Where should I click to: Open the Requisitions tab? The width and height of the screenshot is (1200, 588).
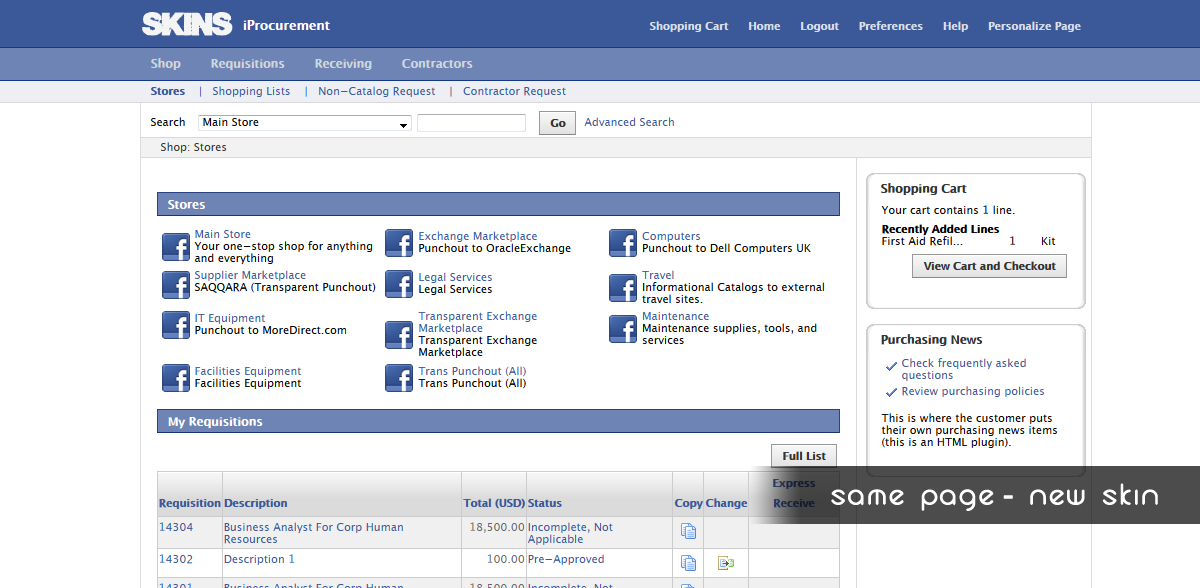tap(247, 64)
